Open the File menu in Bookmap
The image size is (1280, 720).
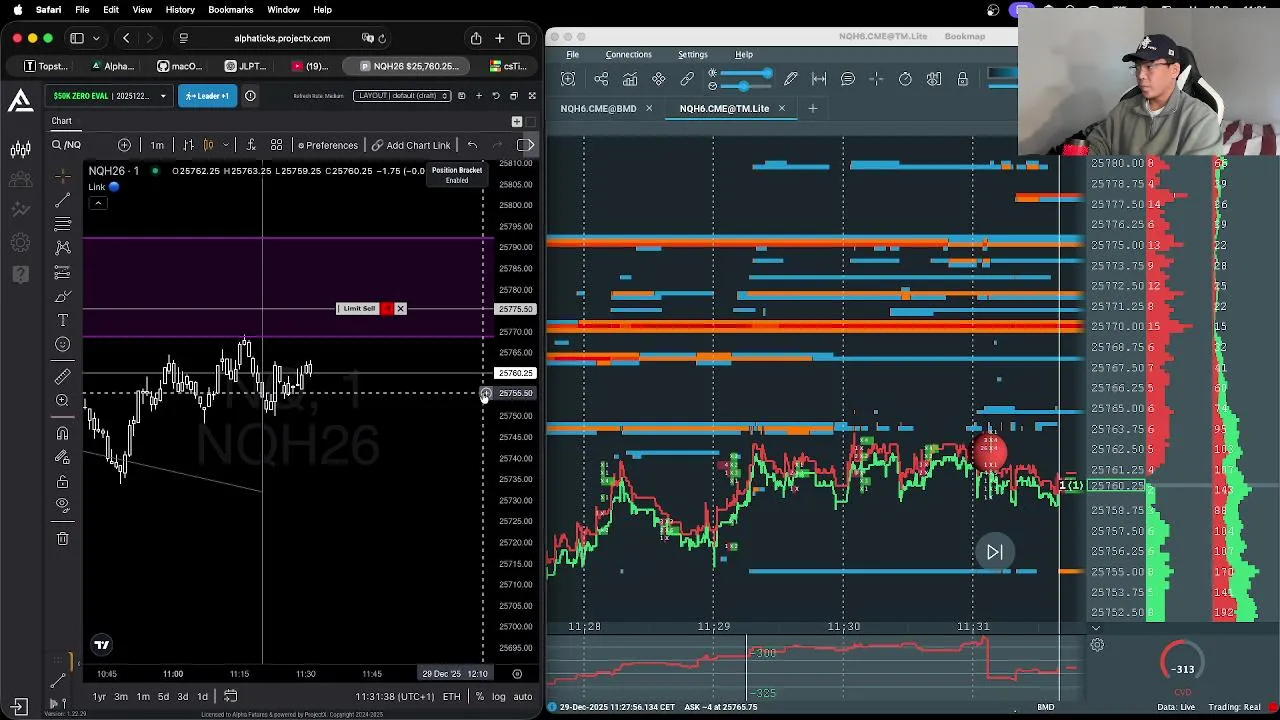click(x=572, y=54)
